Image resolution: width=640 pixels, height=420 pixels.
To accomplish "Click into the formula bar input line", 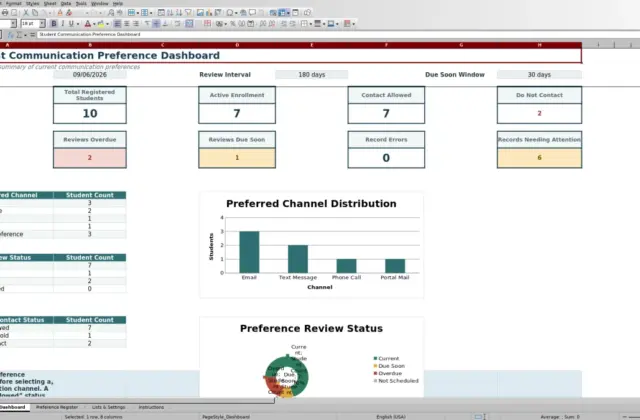I will 338,35.
